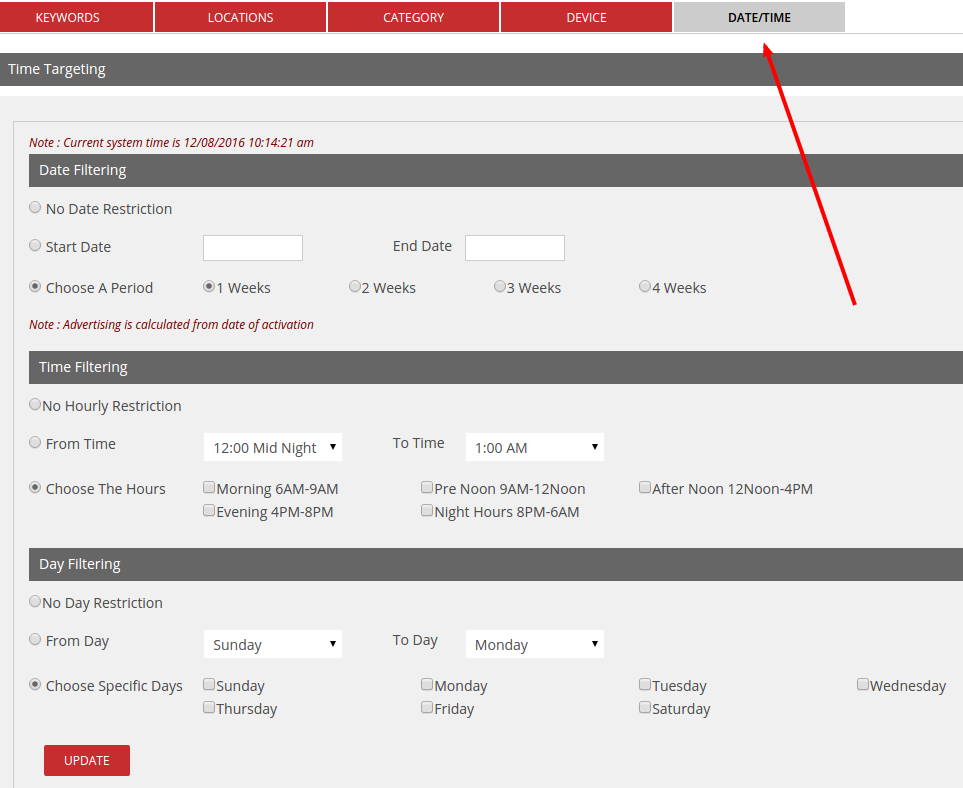Click the End Date label
Image resolution: width=963 pixels, height=788 pixels.
[x=422, y=246]
